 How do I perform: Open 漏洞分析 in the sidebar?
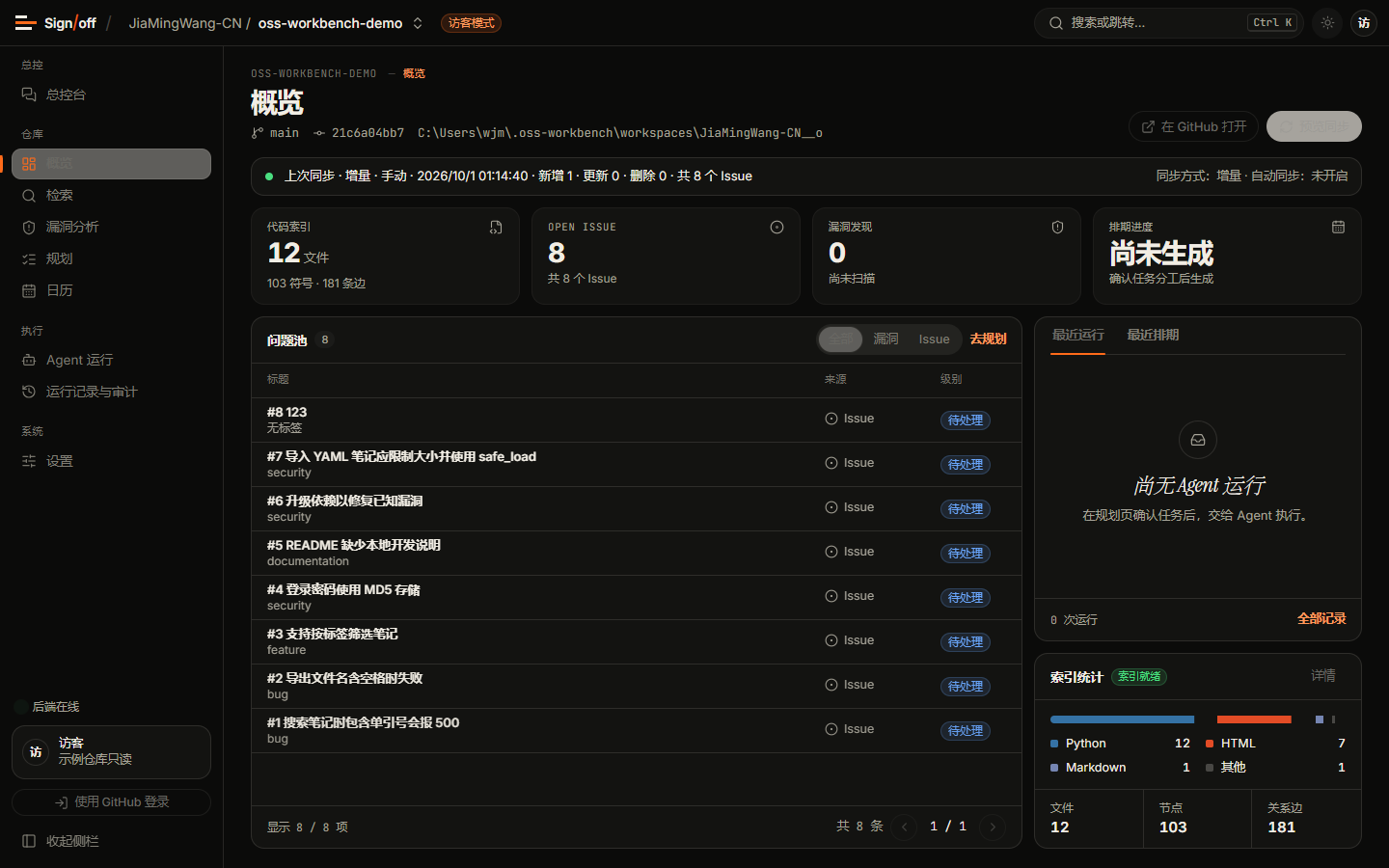click(111, 228)
